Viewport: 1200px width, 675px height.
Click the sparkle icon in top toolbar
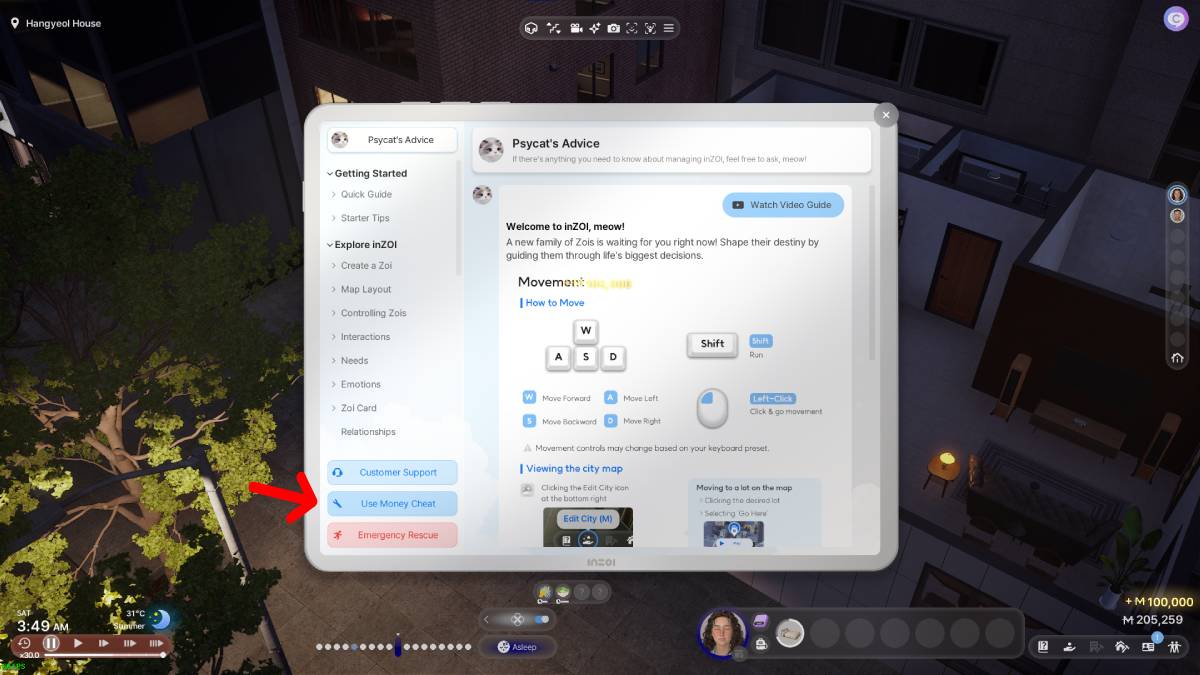point(594,28)
